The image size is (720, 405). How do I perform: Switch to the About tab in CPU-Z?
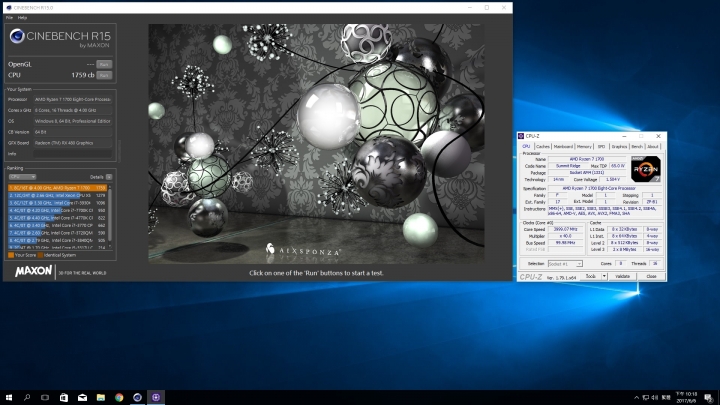[652, 146]
